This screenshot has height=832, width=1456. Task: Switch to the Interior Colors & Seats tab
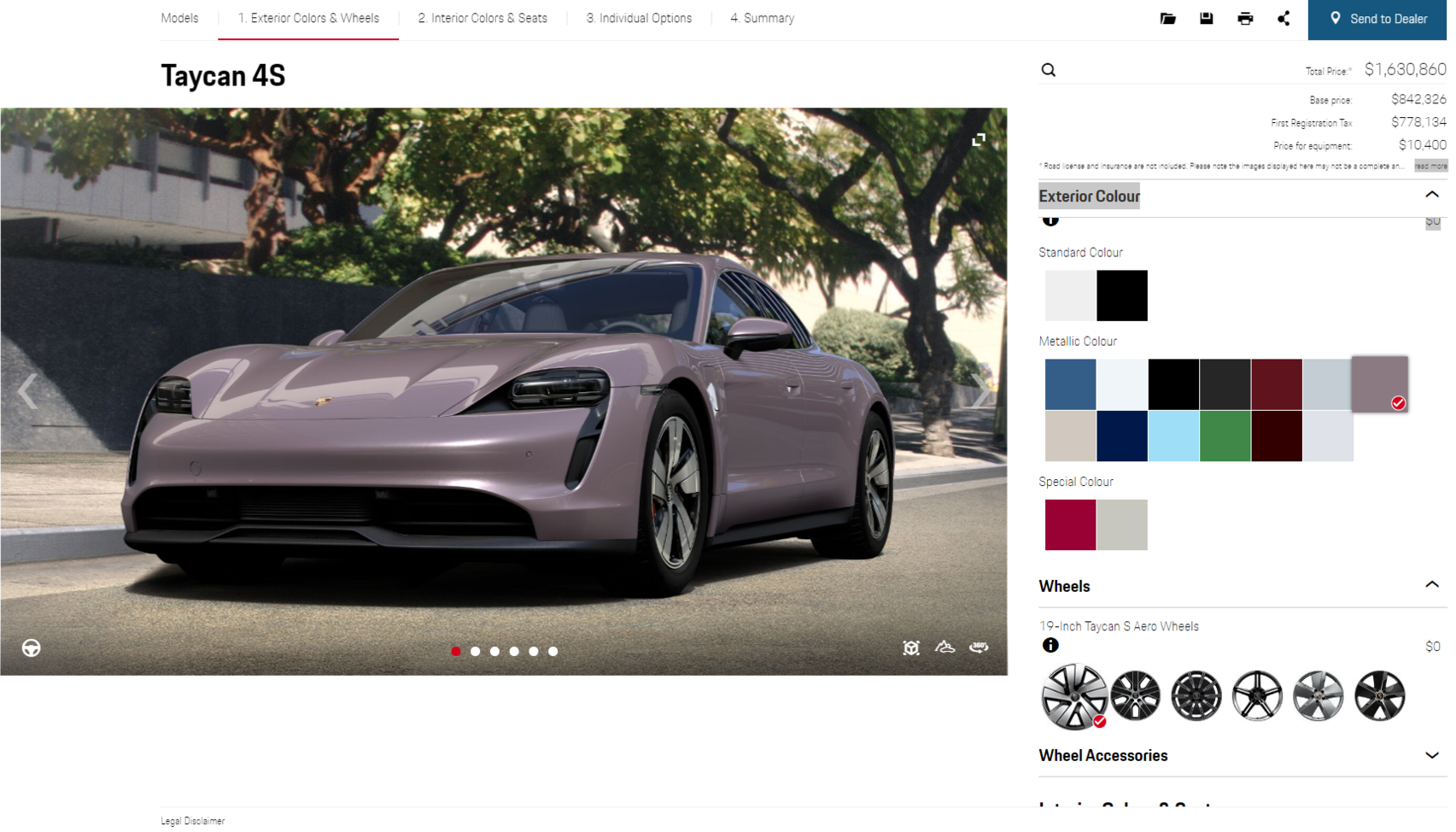(x=482, y=18)
